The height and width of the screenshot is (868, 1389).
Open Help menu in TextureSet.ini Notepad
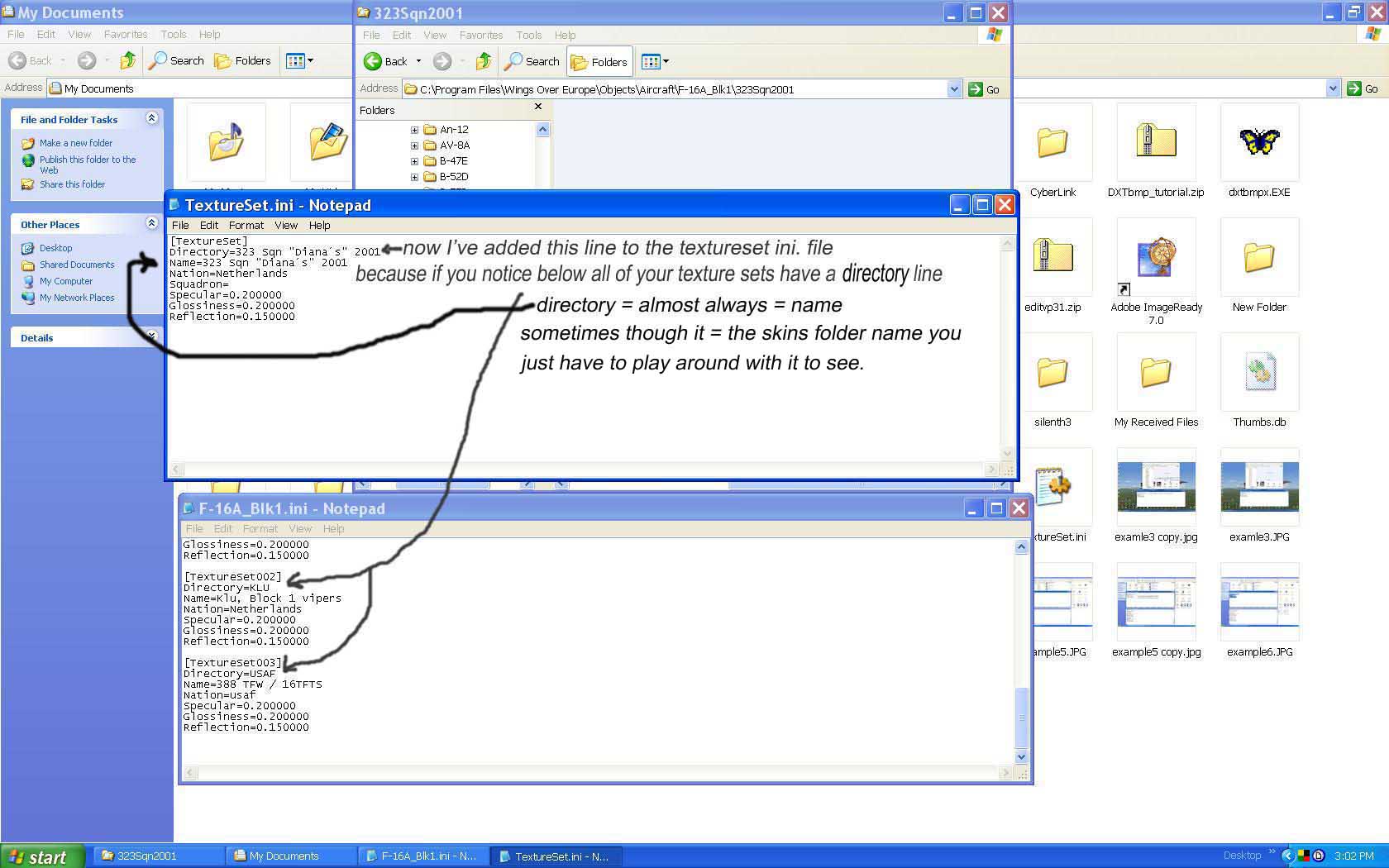(x=319, y=225)
